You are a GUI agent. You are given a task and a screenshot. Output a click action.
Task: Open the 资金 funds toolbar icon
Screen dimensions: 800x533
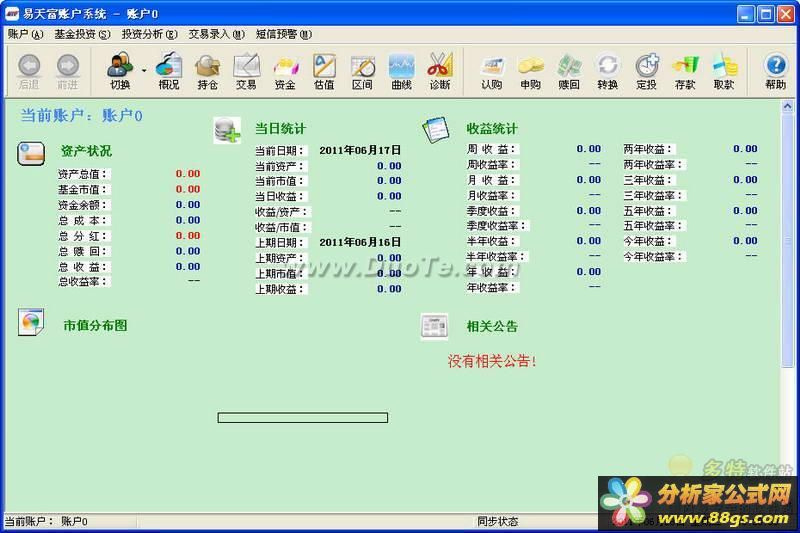(285, 71)
